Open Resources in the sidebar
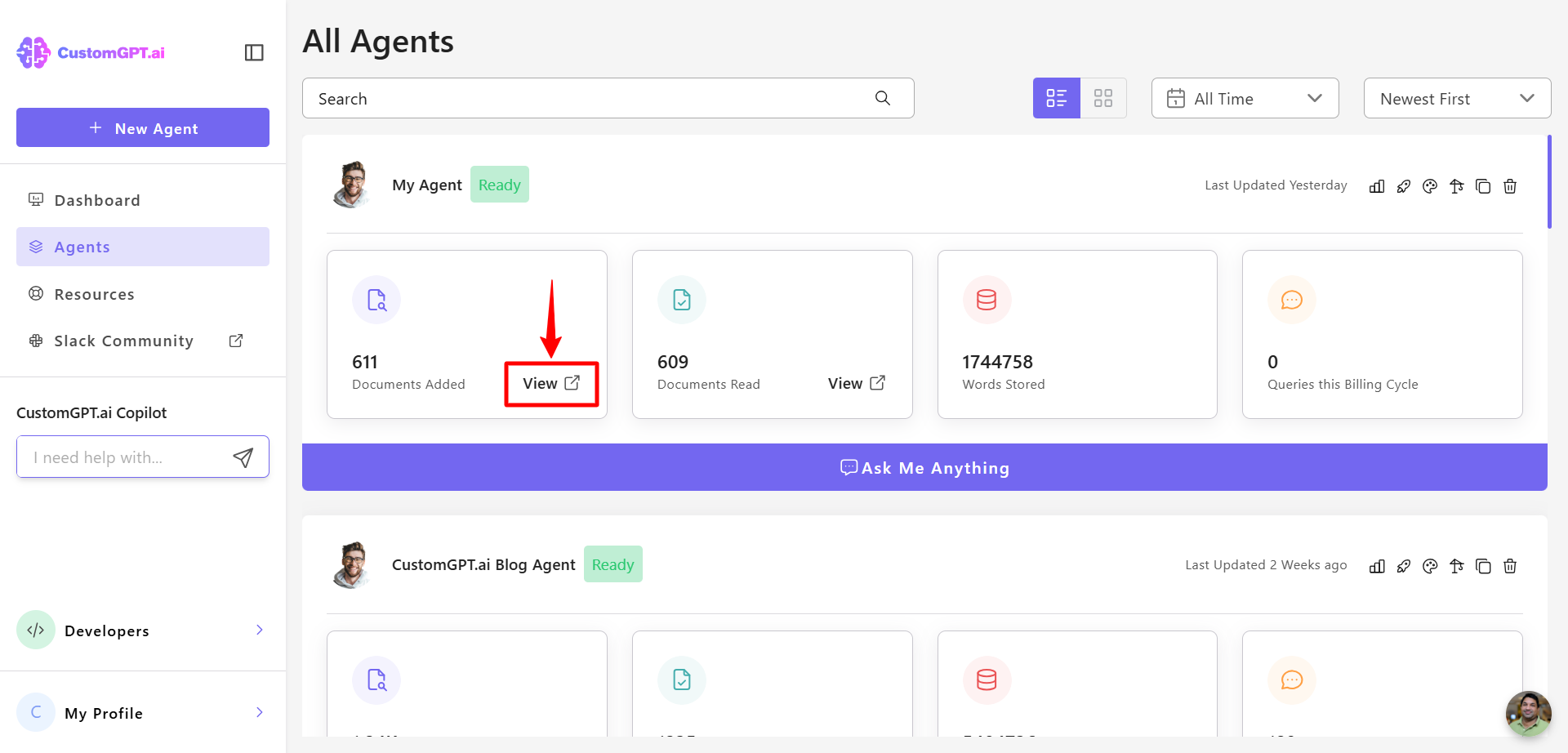The height and width of the screenshot is (753, 1568). click(x=143, y=294)
